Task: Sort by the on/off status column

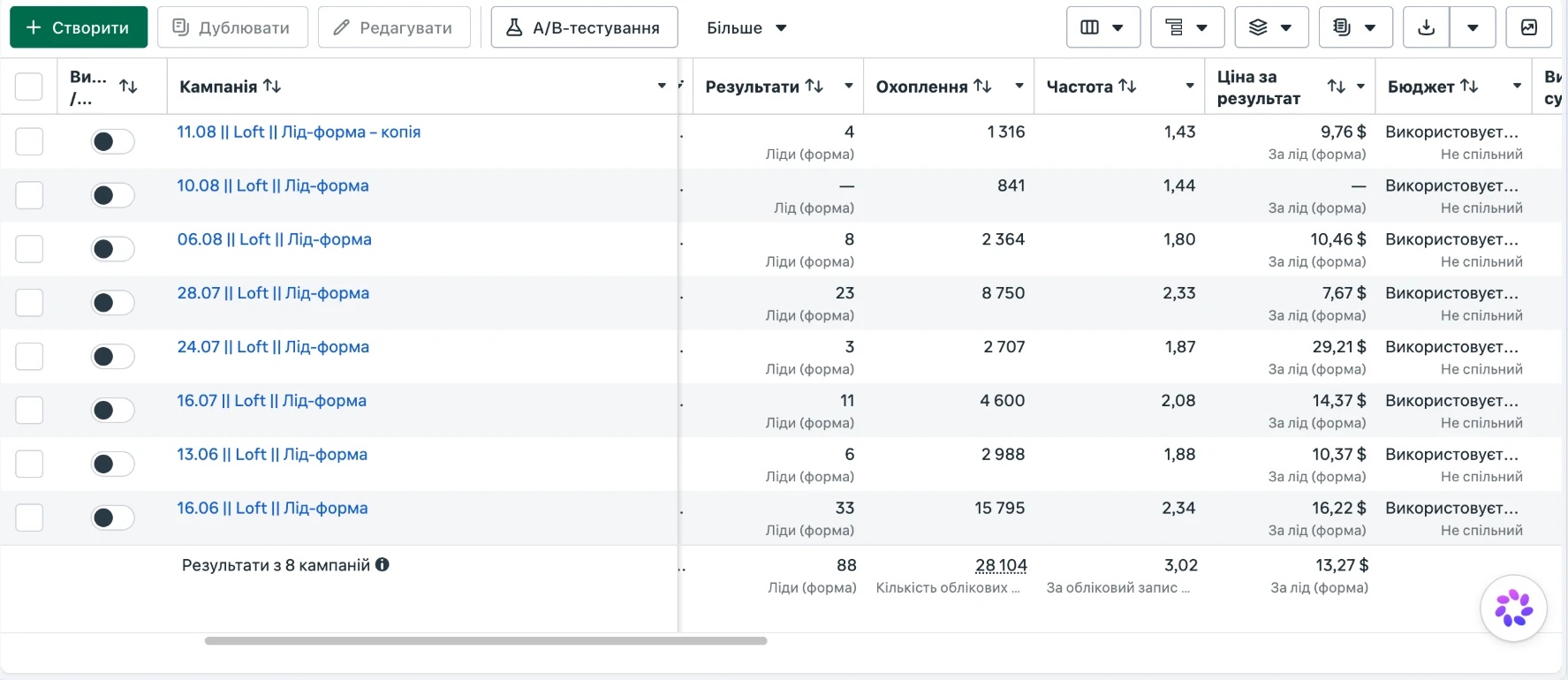Action: [x=128, y=87]
